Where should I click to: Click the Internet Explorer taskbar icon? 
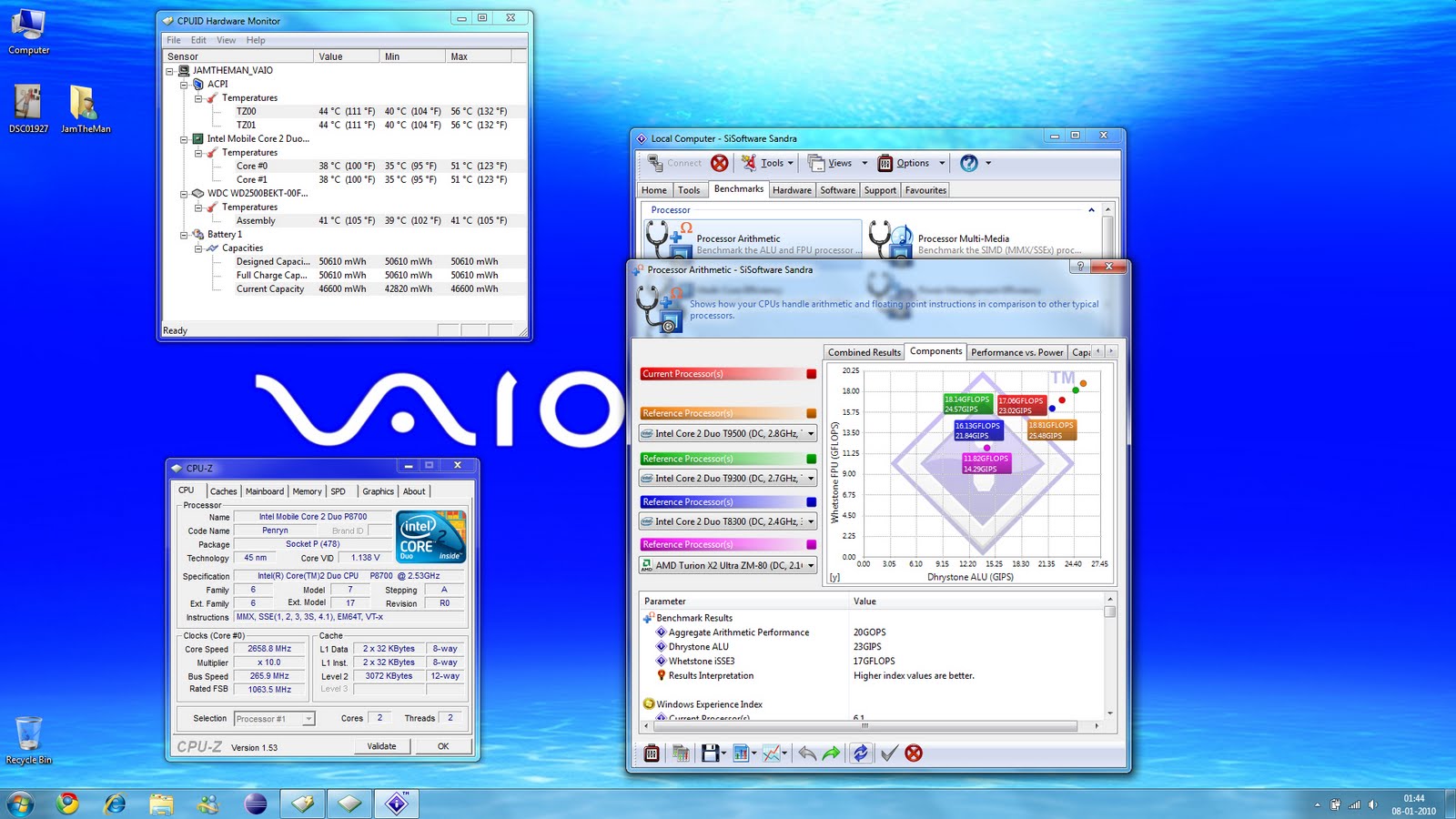click(115, 804)
